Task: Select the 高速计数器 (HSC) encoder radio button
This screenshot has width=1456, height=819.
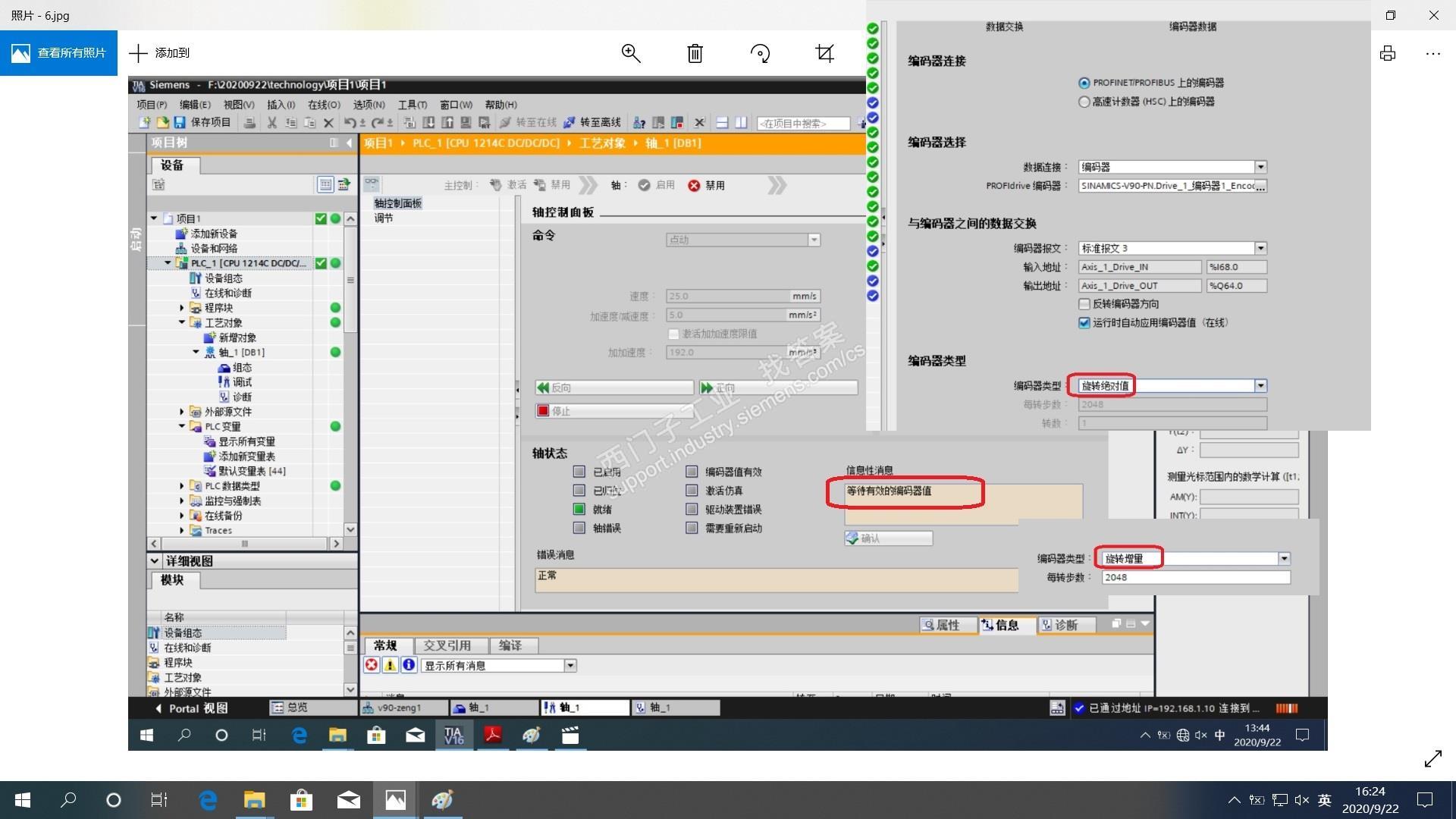Action: coord(1084,102)
